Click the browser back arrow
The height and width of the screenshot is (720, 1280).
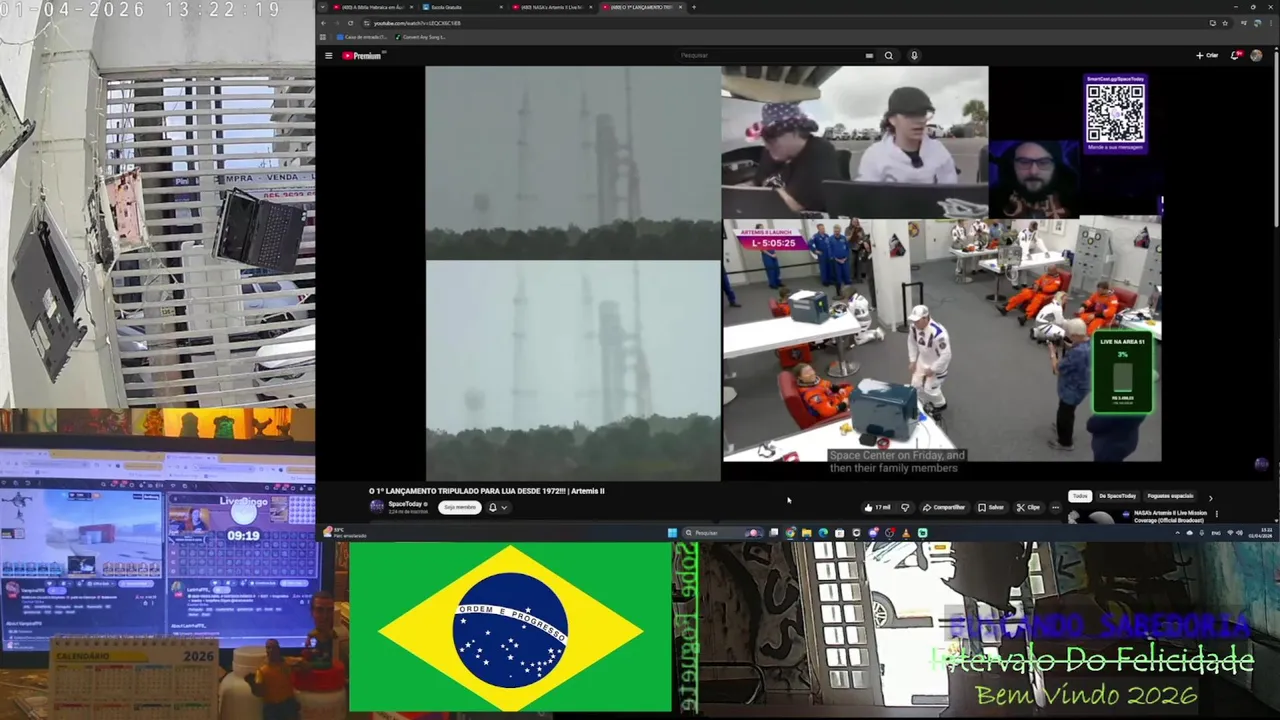tap(323, 23)
